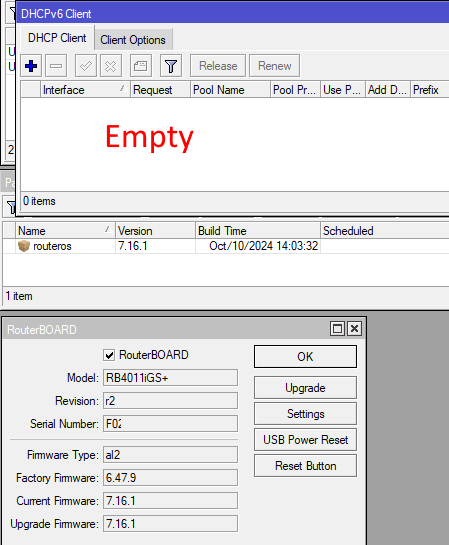The height and width of the screenshot is (545, 449).
Task: Click Upgrade in RouterBOARD window
Action: tap(305, 388)
